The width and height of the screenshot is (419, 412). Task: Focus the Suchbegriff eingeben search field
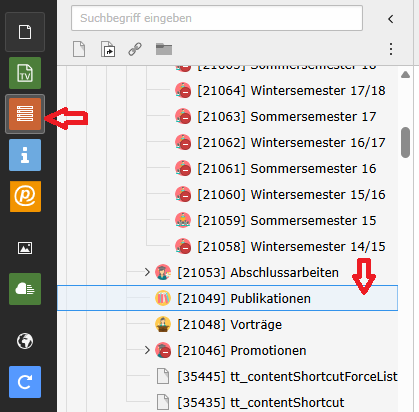(217, 18)
